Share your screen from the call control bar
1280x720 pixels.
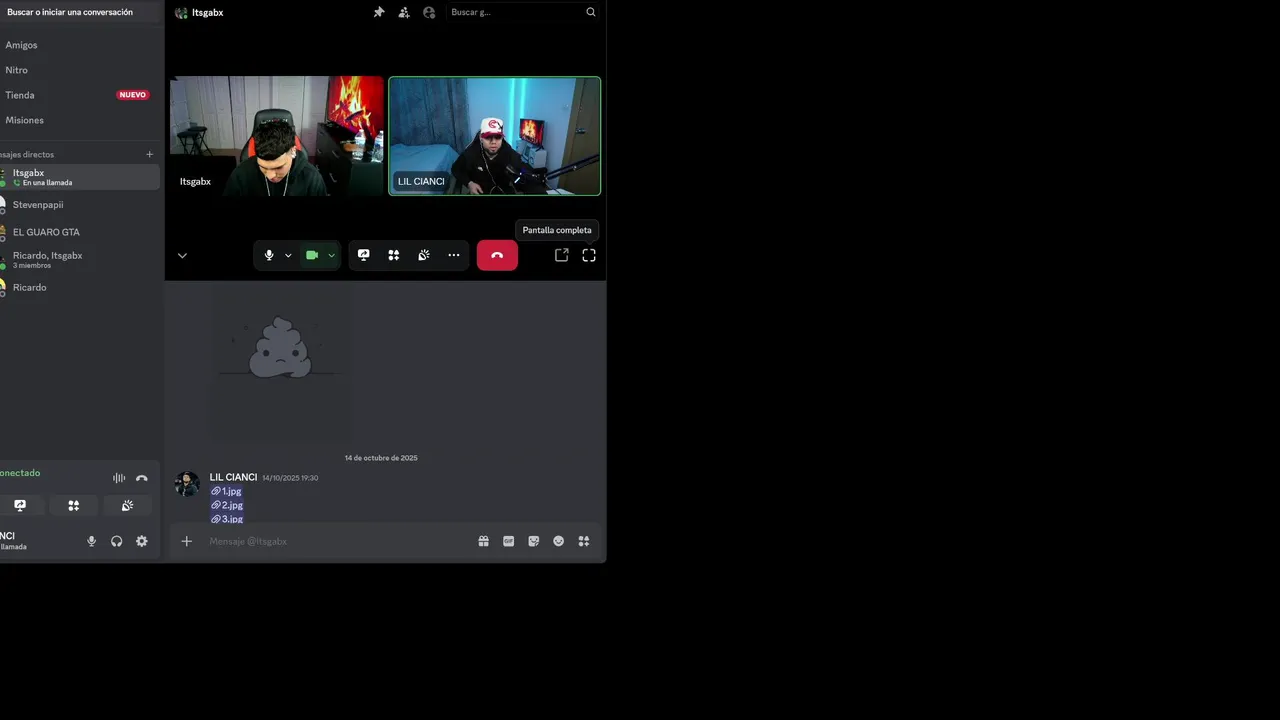tap(364, 255)
